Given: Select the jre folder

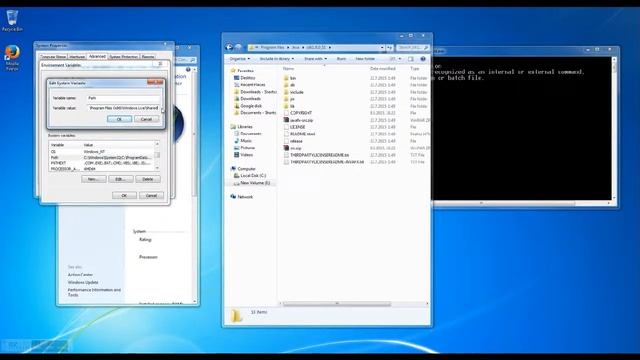Looking at the screenshot, I should (x=292, y=99).
